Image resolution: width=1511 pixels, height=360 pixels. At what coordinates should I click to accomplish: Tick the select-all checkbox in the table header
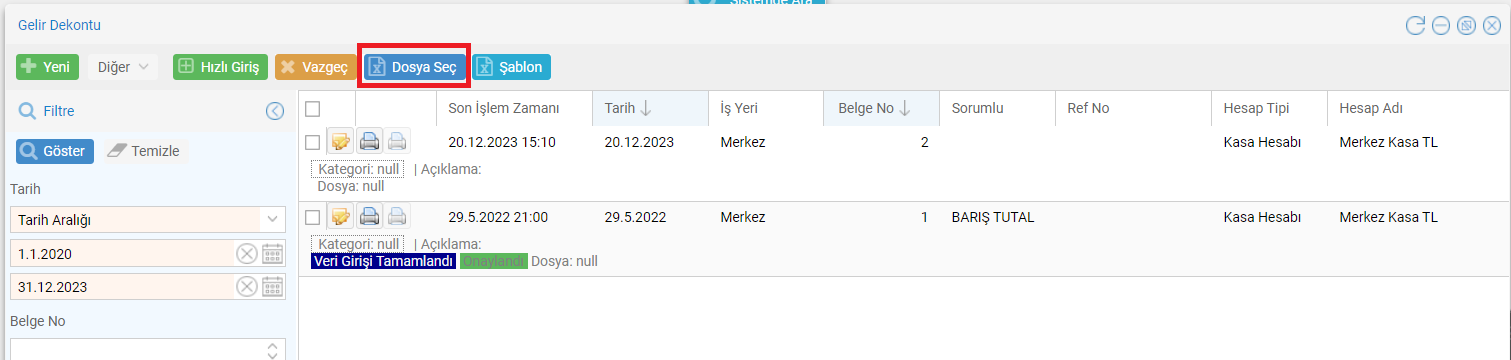point(313,108)
